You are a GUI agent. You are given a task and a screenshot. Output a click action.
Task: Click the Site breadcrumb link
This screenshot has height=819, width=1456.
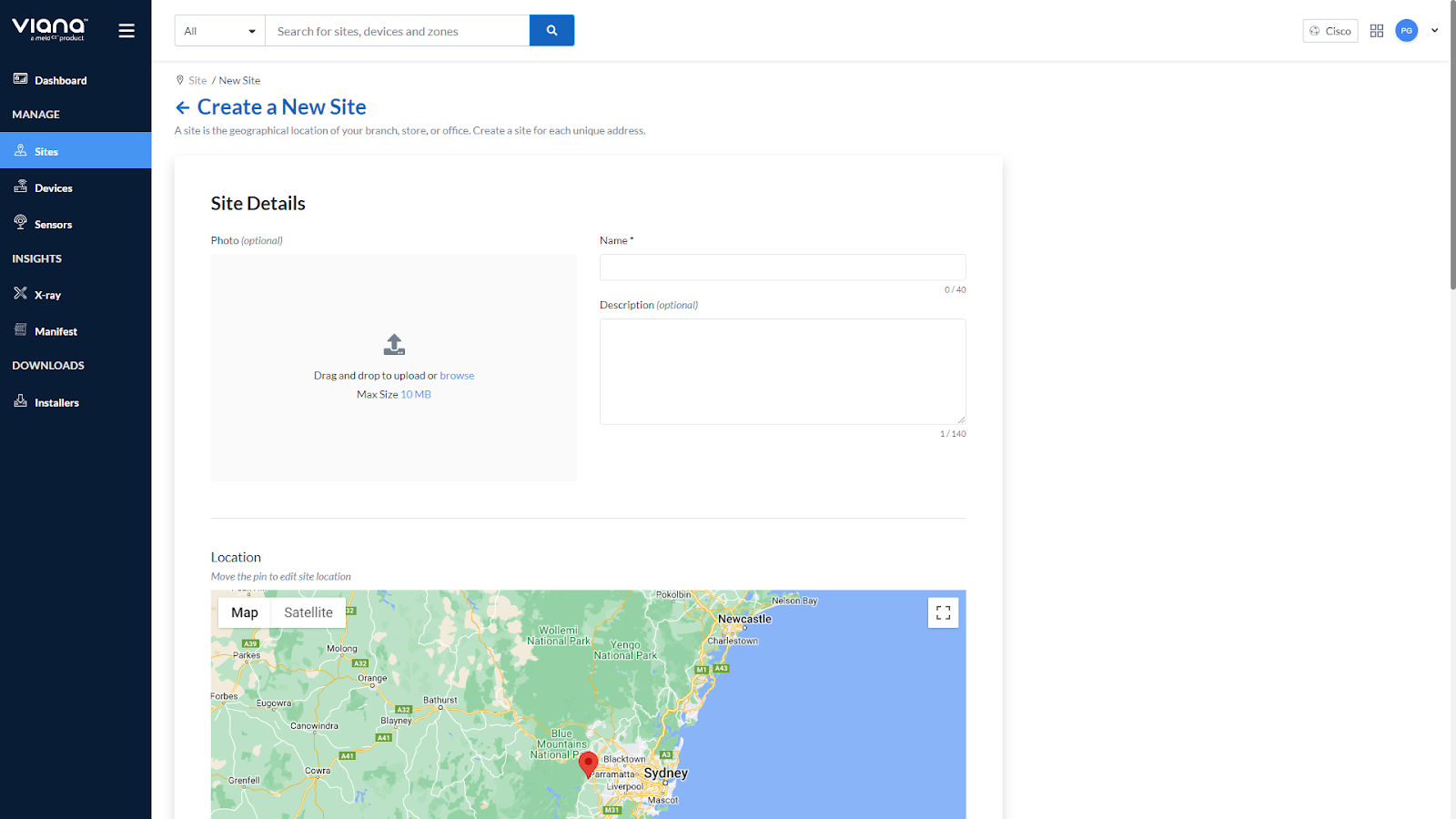(197, 81)
